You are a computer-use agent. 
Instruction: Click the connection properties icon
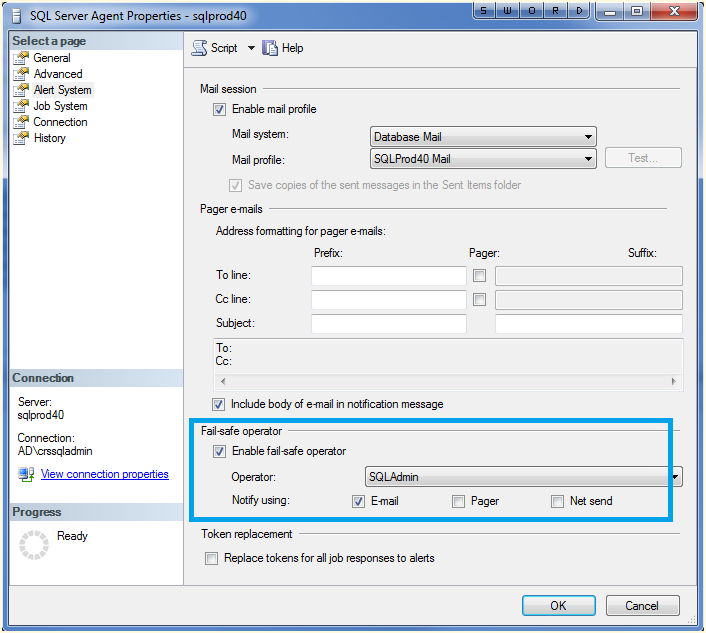point(26,474)
